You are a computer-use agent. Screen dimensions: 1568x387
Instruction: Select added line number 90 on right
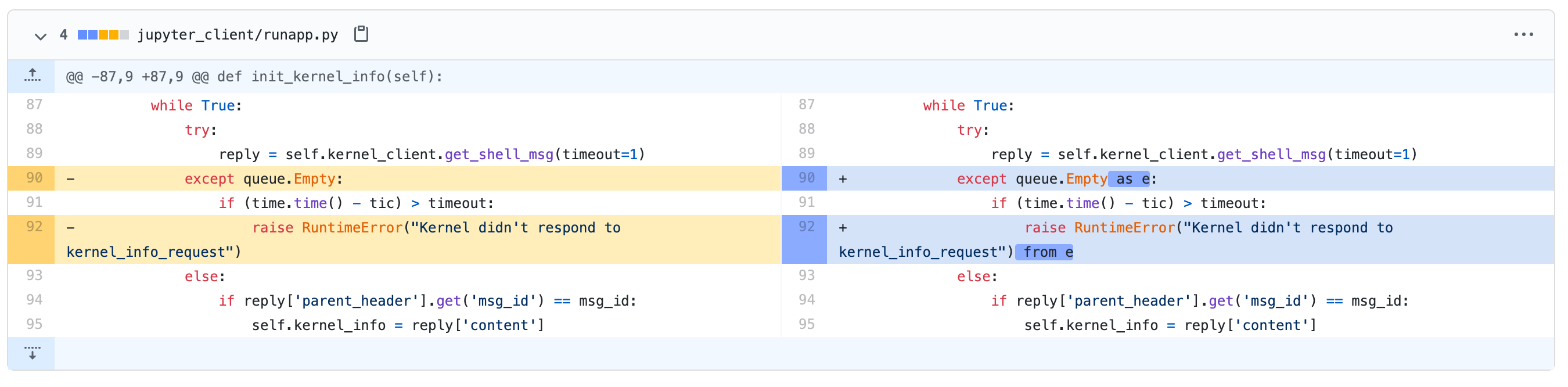pyautogui.click(x=804, y=178)
